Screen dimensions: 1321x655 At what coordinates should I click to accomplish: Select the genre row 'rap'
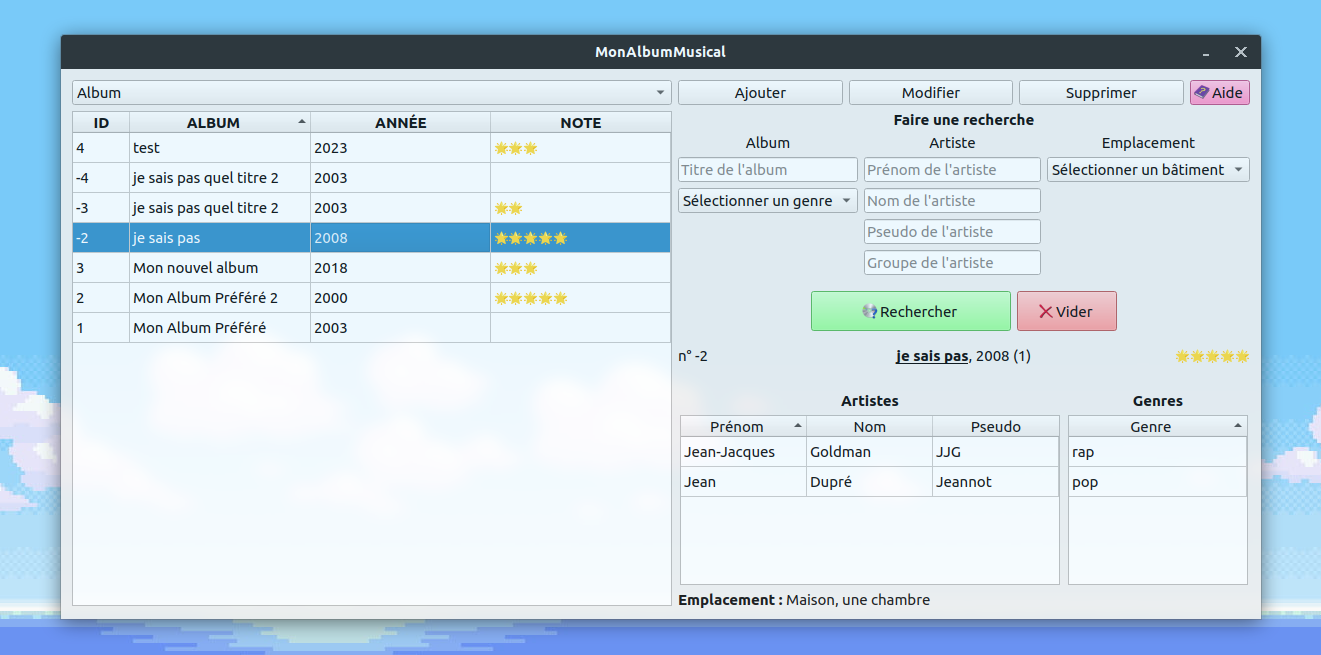[1157, 452]
